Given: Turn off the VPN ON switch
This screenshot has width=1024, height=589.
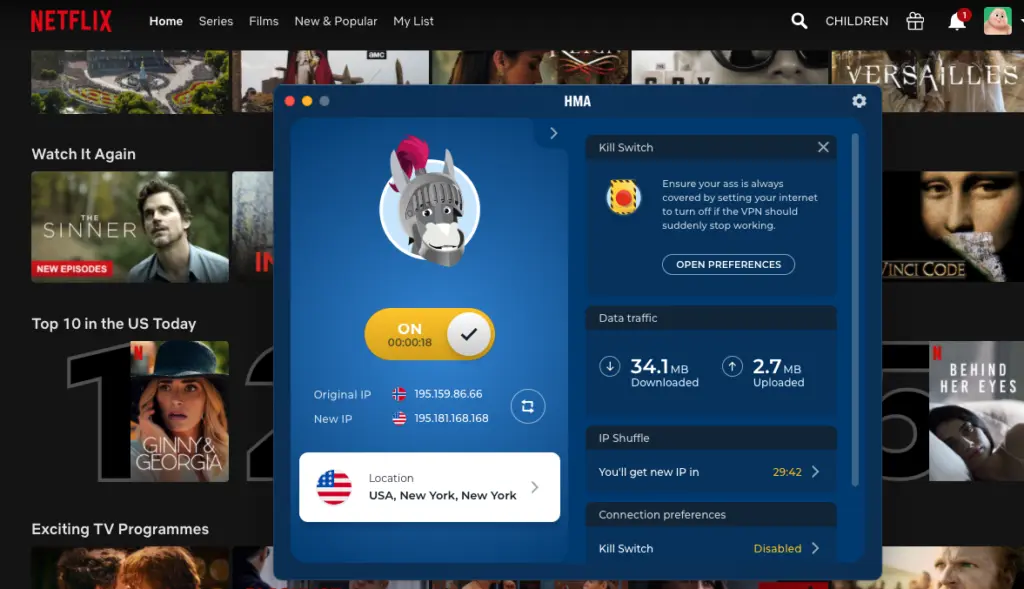Looking at the screenshot, I should point(429,334).
